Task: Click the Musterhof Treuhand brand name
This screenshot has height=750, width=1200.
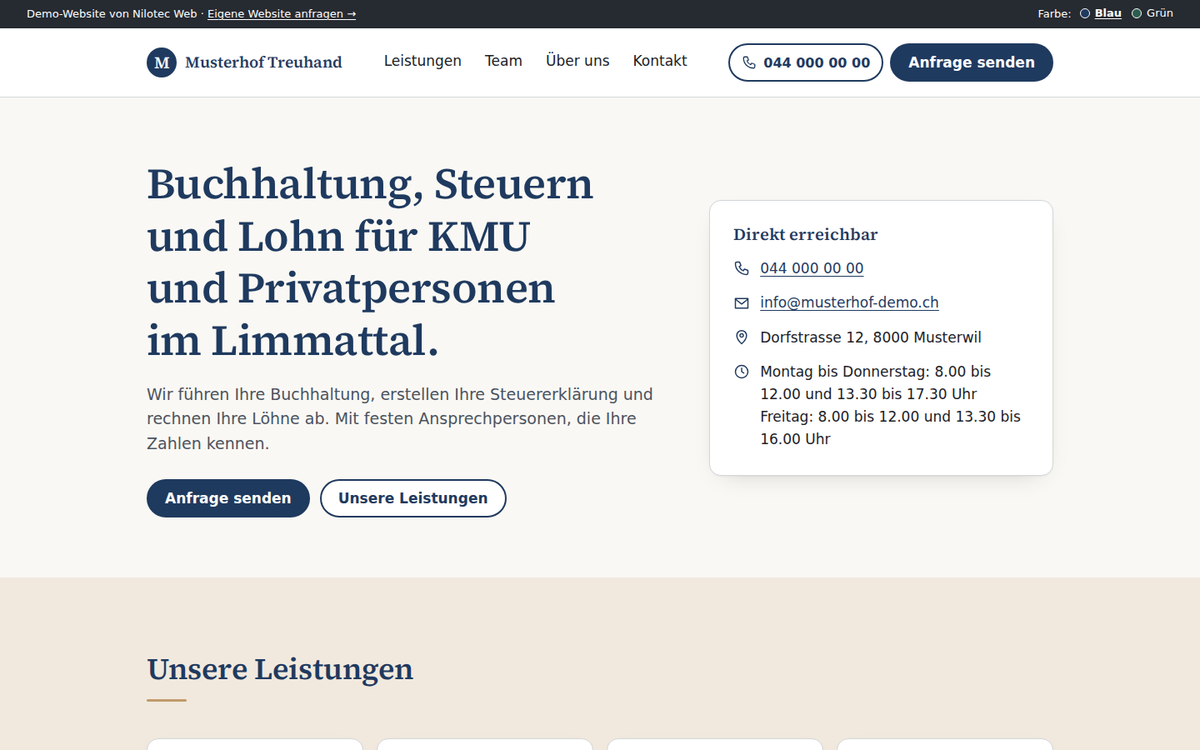Action: pos(264,62)
